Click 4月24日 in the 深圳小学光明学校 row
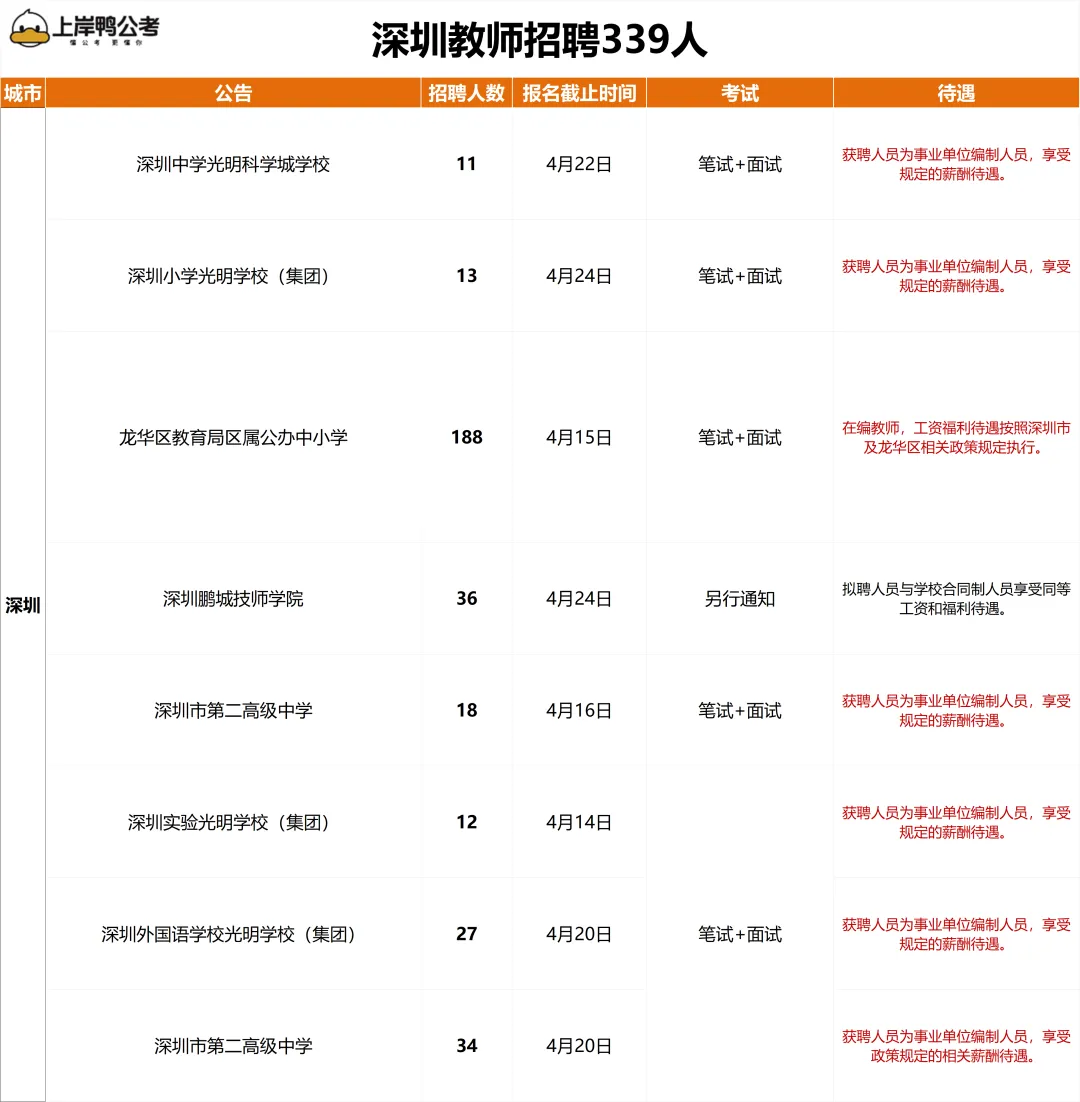The width and height of the screenshot is (1080, 1102). pyautogui.click(x=579, y=276)
